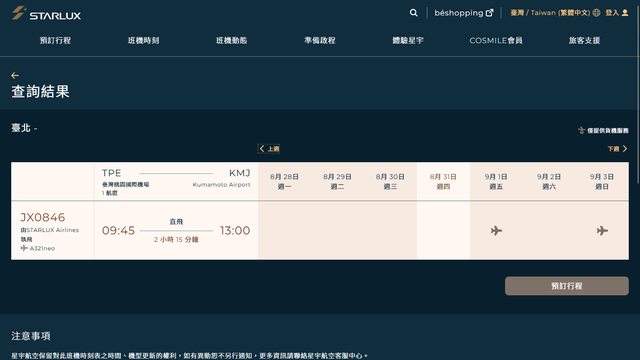Open the COSMILE會員 navigation menu
Viewport: 640px width, 360px height.
(x=496, y=40)
